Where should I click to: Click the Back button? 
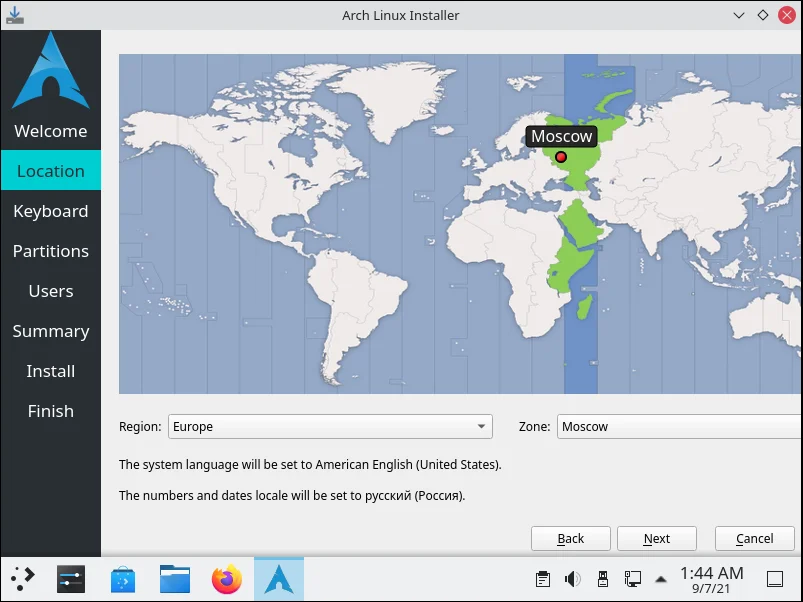click(x=570, y=538)
